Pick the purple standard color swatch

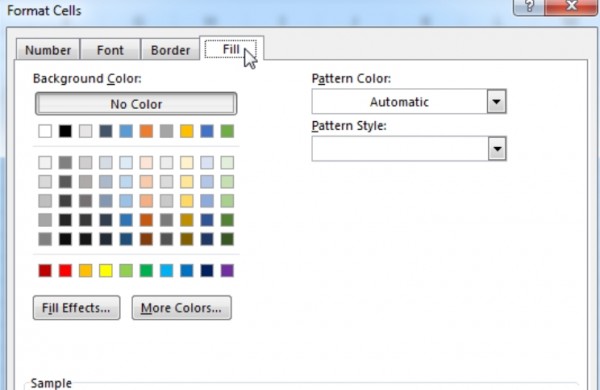click(227, 271)
